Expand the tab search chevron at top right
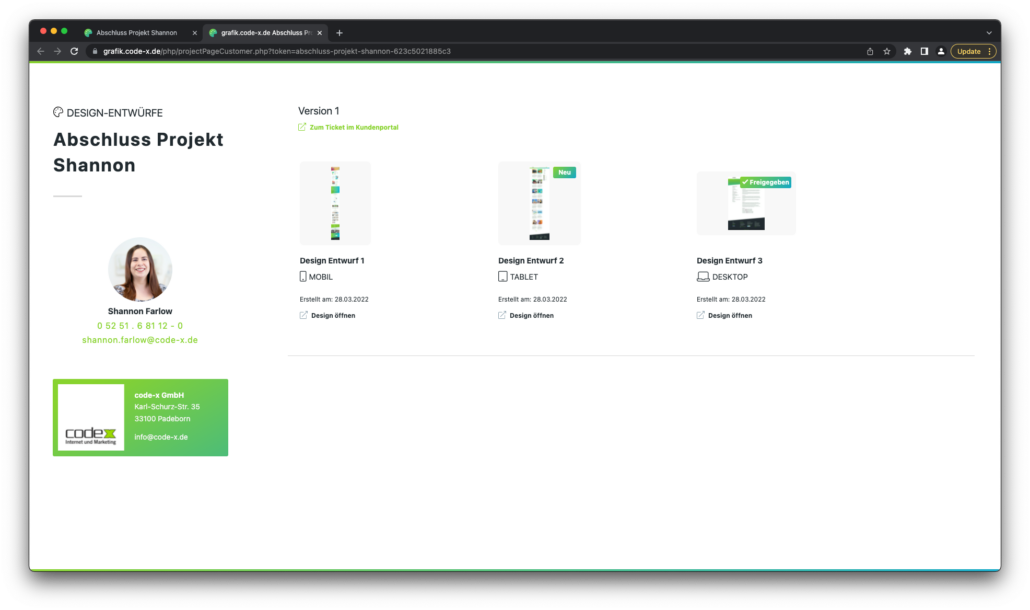Screen dimensions: 1030x610 click(x=989, y=33)
